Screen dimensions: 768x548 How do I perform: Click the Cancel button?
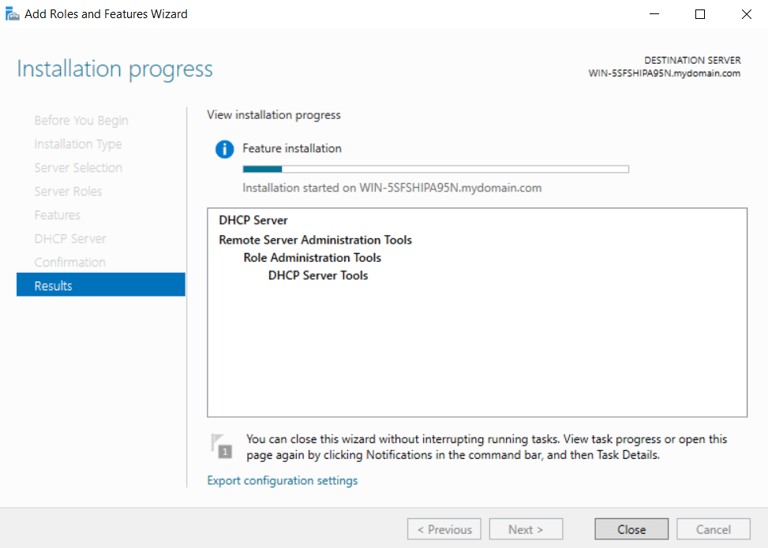(x=713, y=529)
